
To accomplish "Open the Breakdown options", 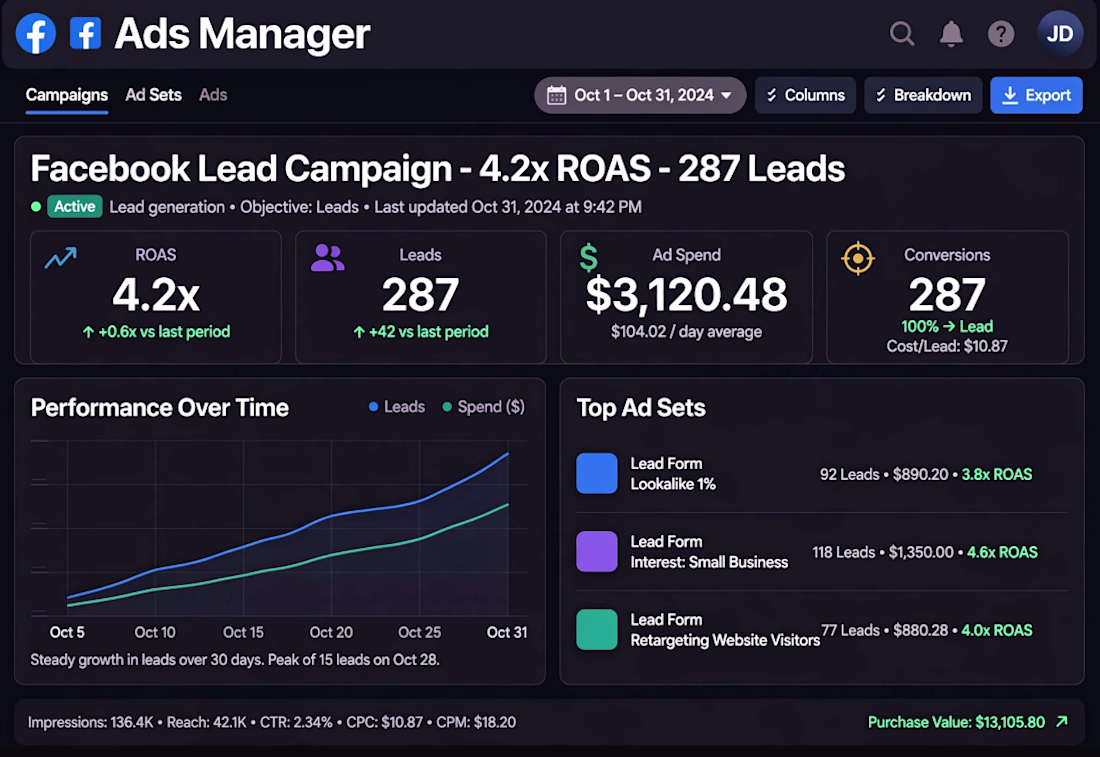I will [923, 95].
